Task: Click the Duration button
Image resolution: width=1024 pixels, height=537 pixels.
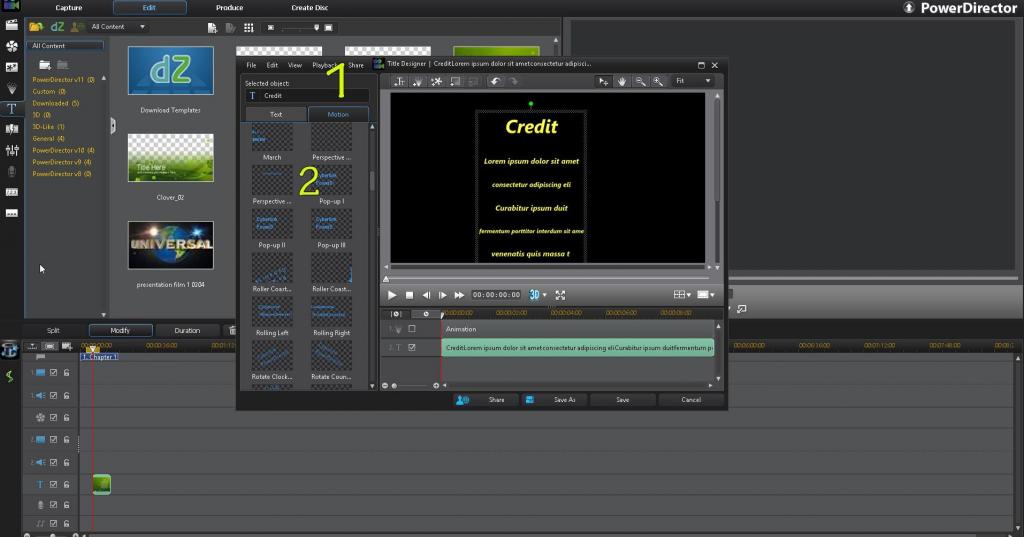Action: (187, 331)
